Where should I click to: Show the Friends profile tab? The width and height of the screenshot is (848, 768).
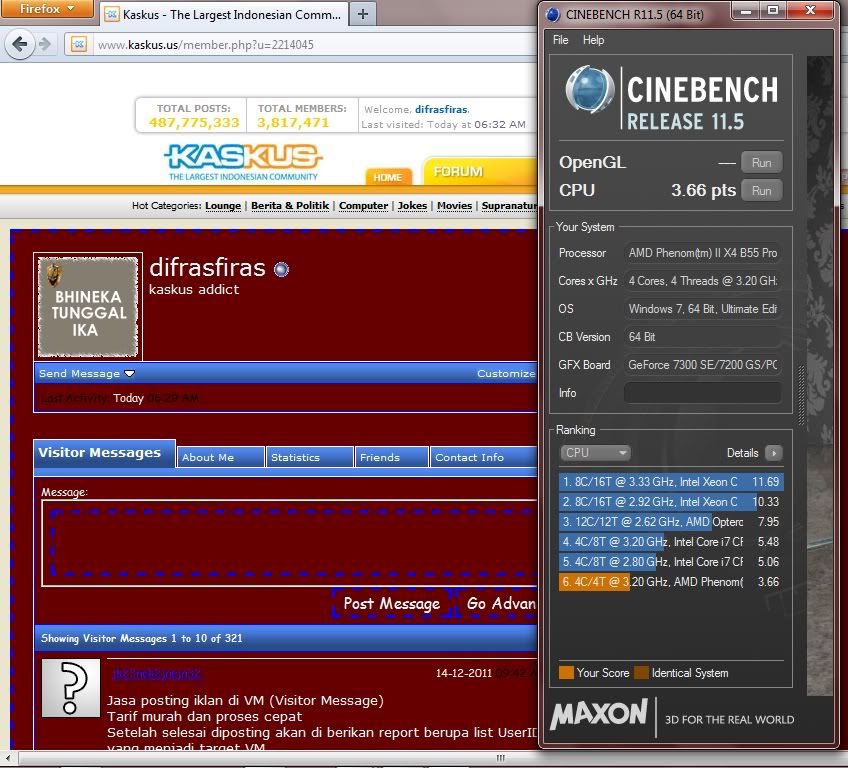tap(392, 457)
